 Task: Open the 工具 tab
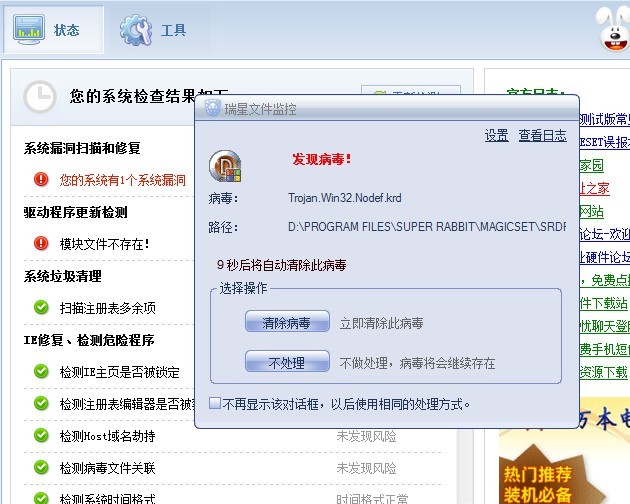pos(153,30)
